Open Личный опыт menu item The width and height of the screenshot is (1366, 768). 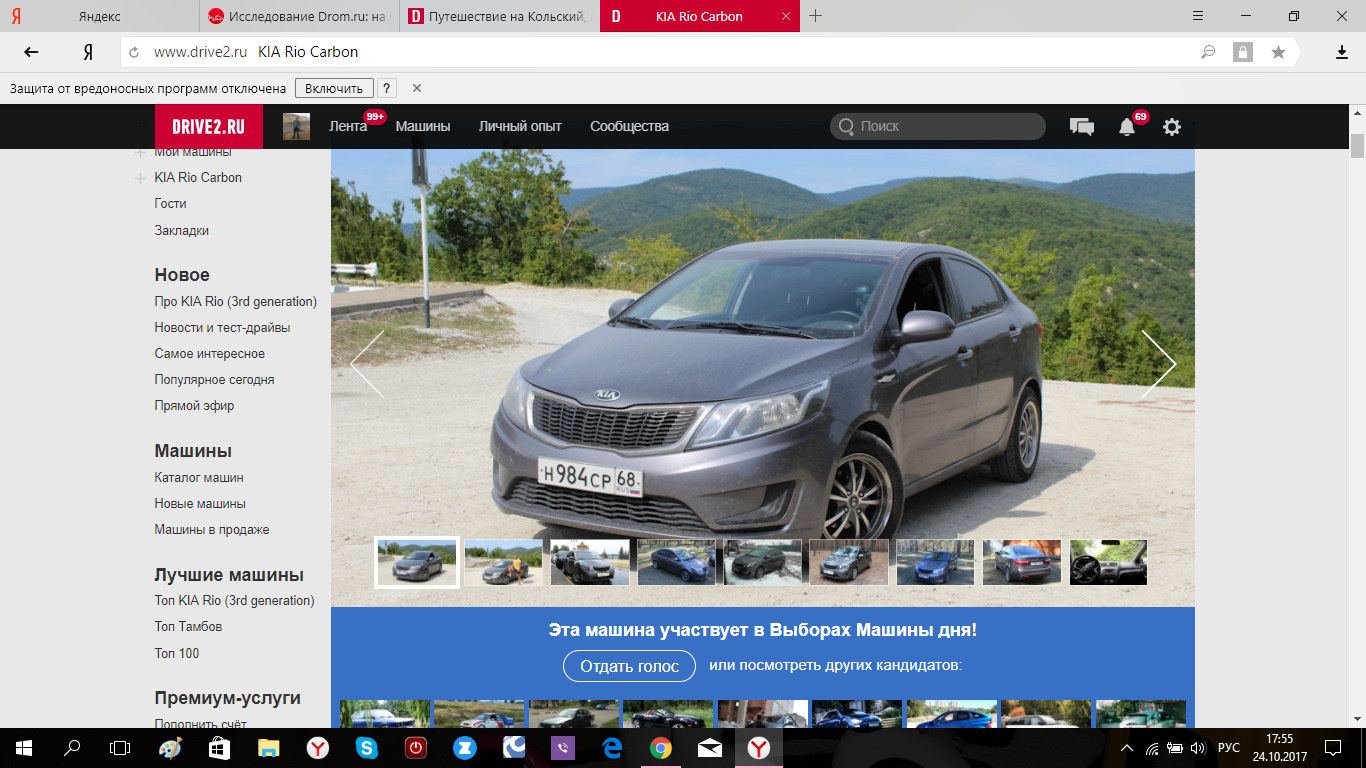coord(520,126)
